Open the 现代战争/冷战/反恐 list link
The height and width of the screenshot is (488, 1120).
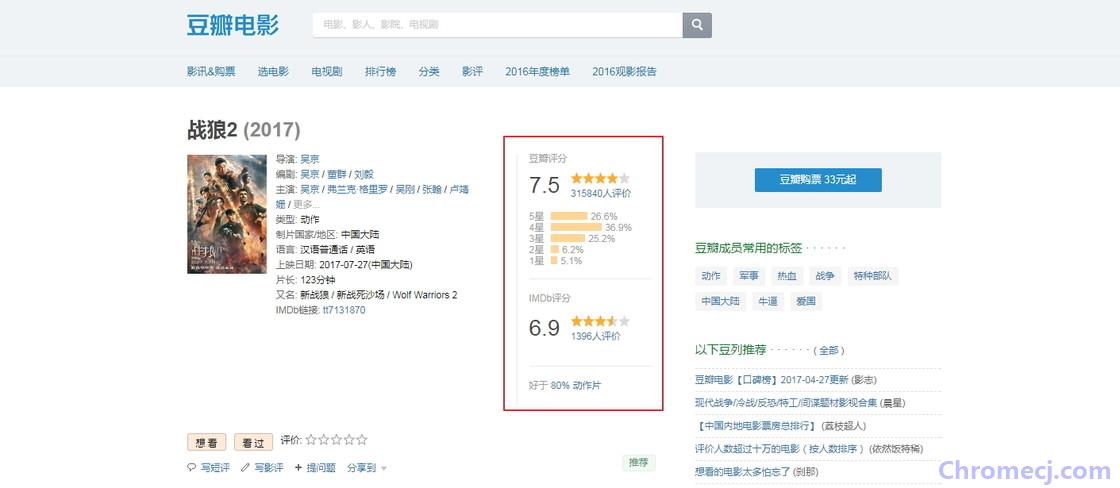click(x=787, y=403)
